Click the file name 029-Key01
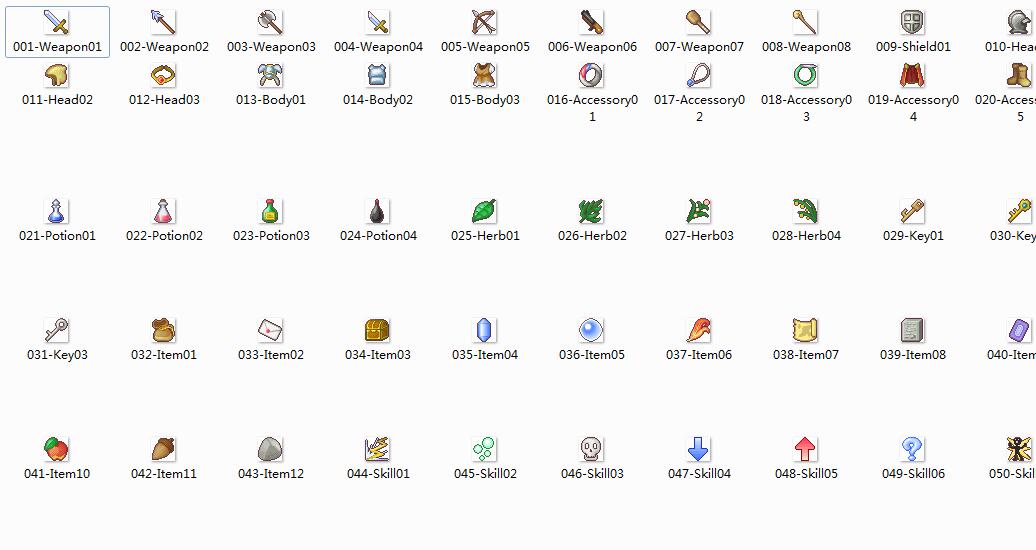The width and height of the screenshot is (1036, 550). pos(913,236)
